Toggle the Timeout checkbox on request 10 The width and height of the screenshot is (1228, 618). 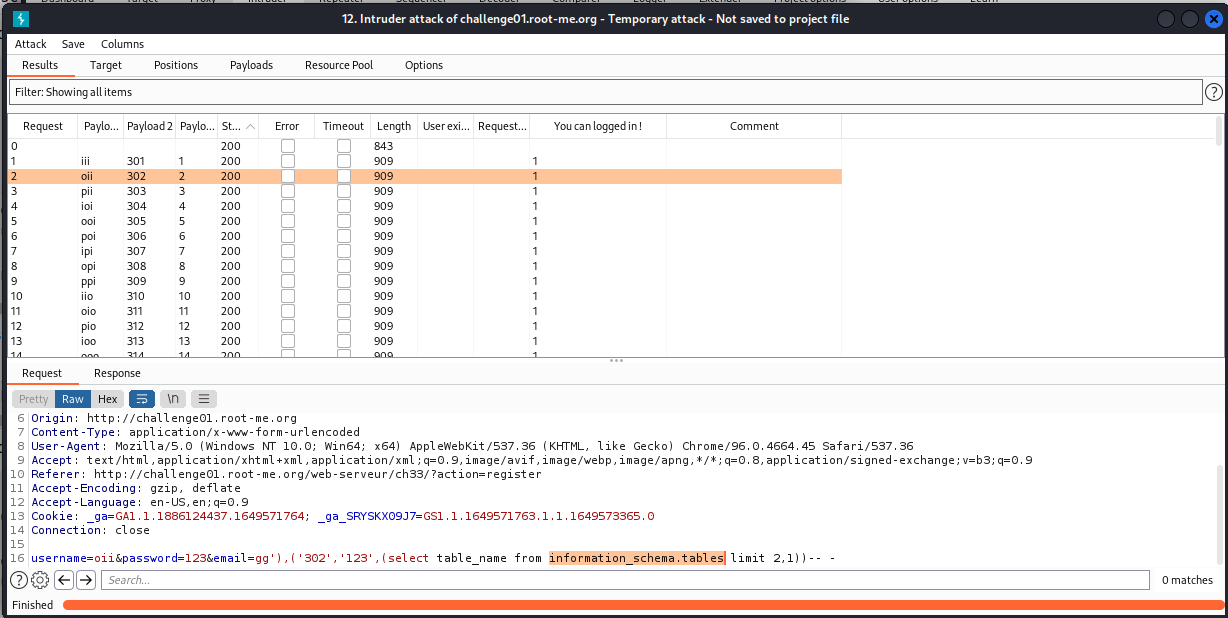[344, 296]
